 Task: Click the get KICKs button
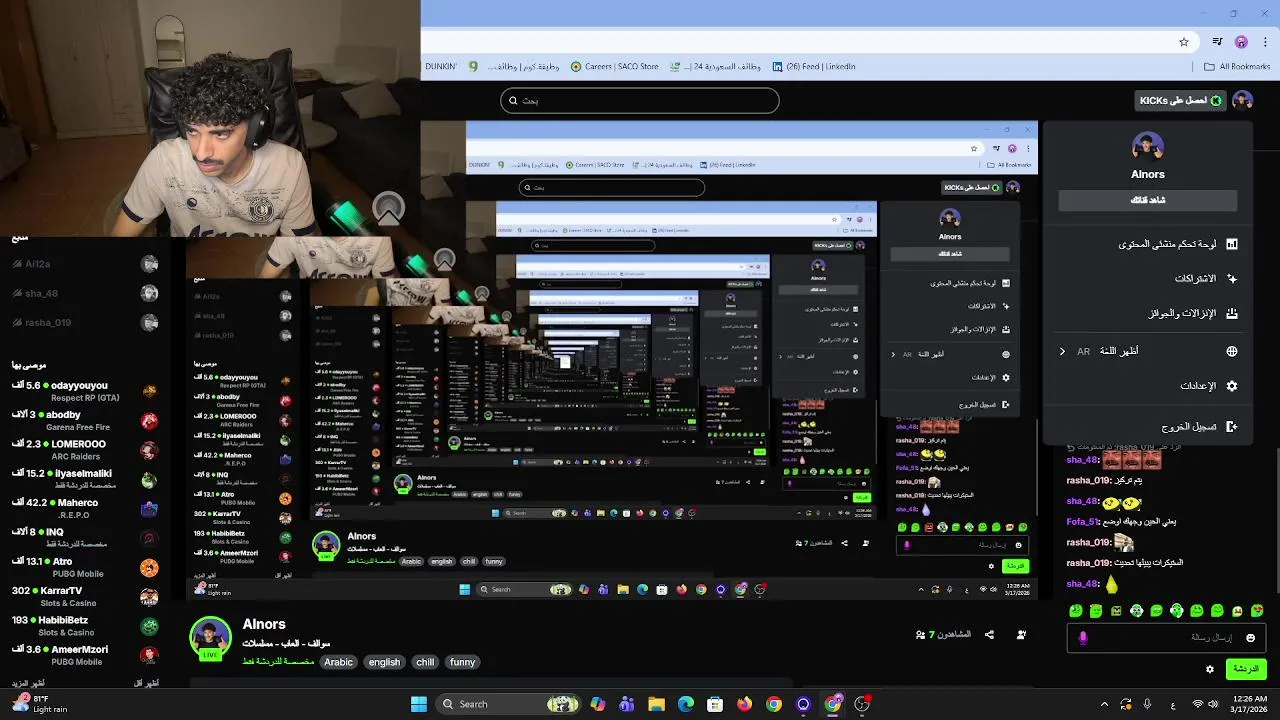[x=1181, y=100]
